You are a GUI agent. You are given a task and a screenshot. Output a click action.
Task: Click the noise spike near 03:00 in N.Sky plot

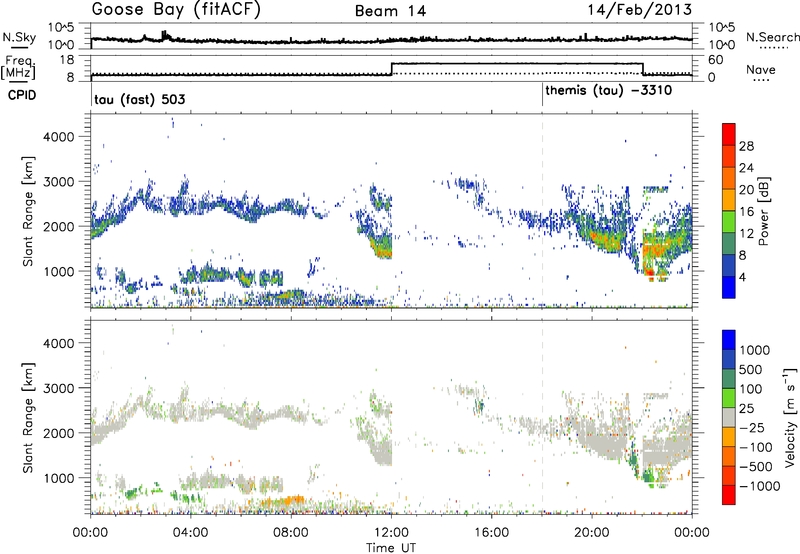(x=165, y=35)
